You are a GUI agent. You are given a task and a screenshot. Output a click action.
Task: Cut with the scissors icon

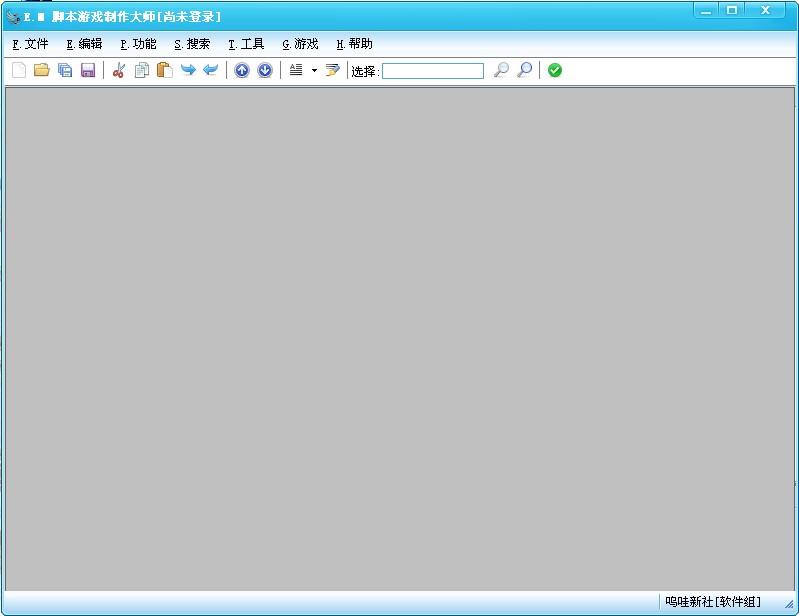click(x=119, y=70)
